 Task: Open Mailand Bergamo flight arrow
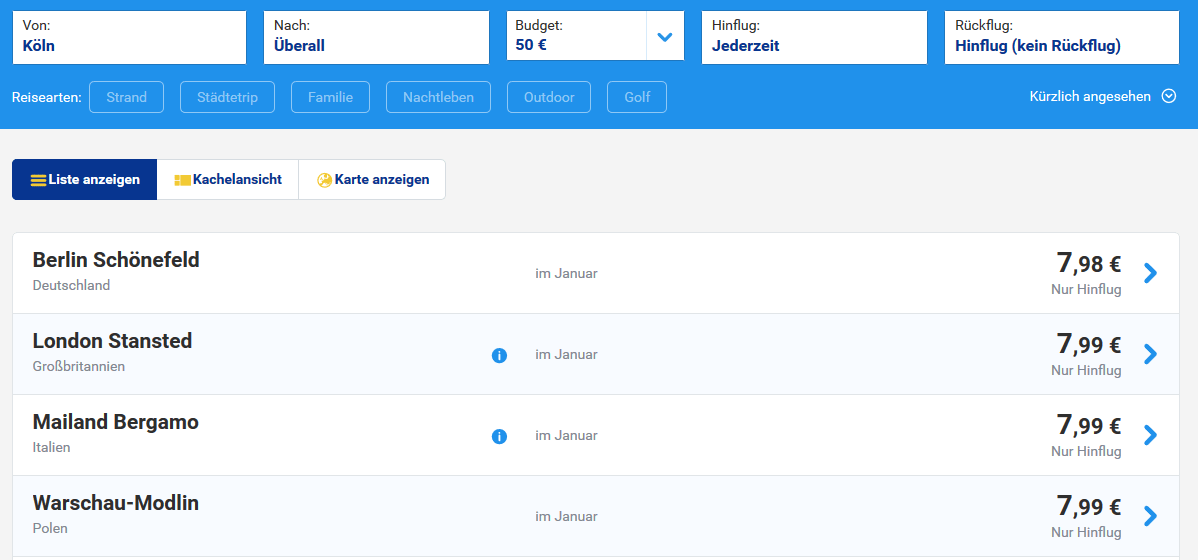(x=1150, y=435)
